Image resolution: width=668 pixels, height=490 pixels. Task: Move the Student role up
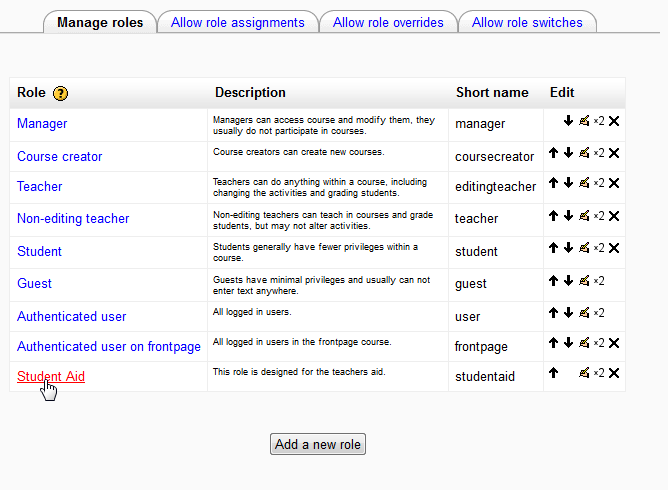553,248
